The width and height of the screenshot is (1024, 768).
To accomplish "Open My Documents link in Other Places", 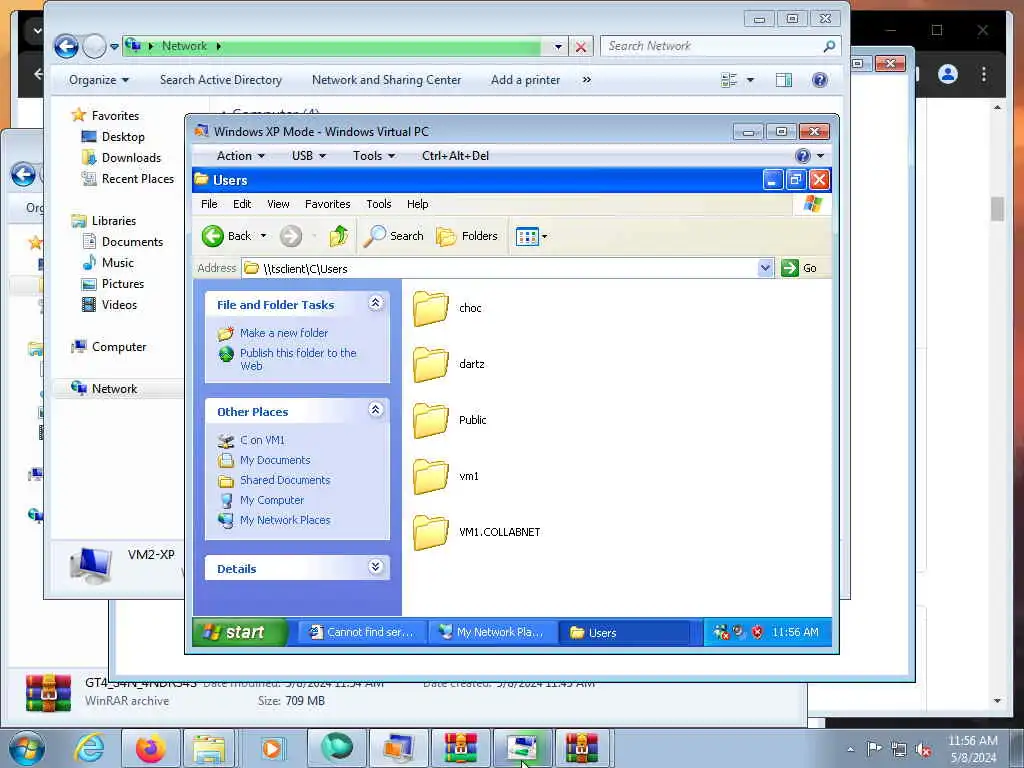I will (275, 460).
